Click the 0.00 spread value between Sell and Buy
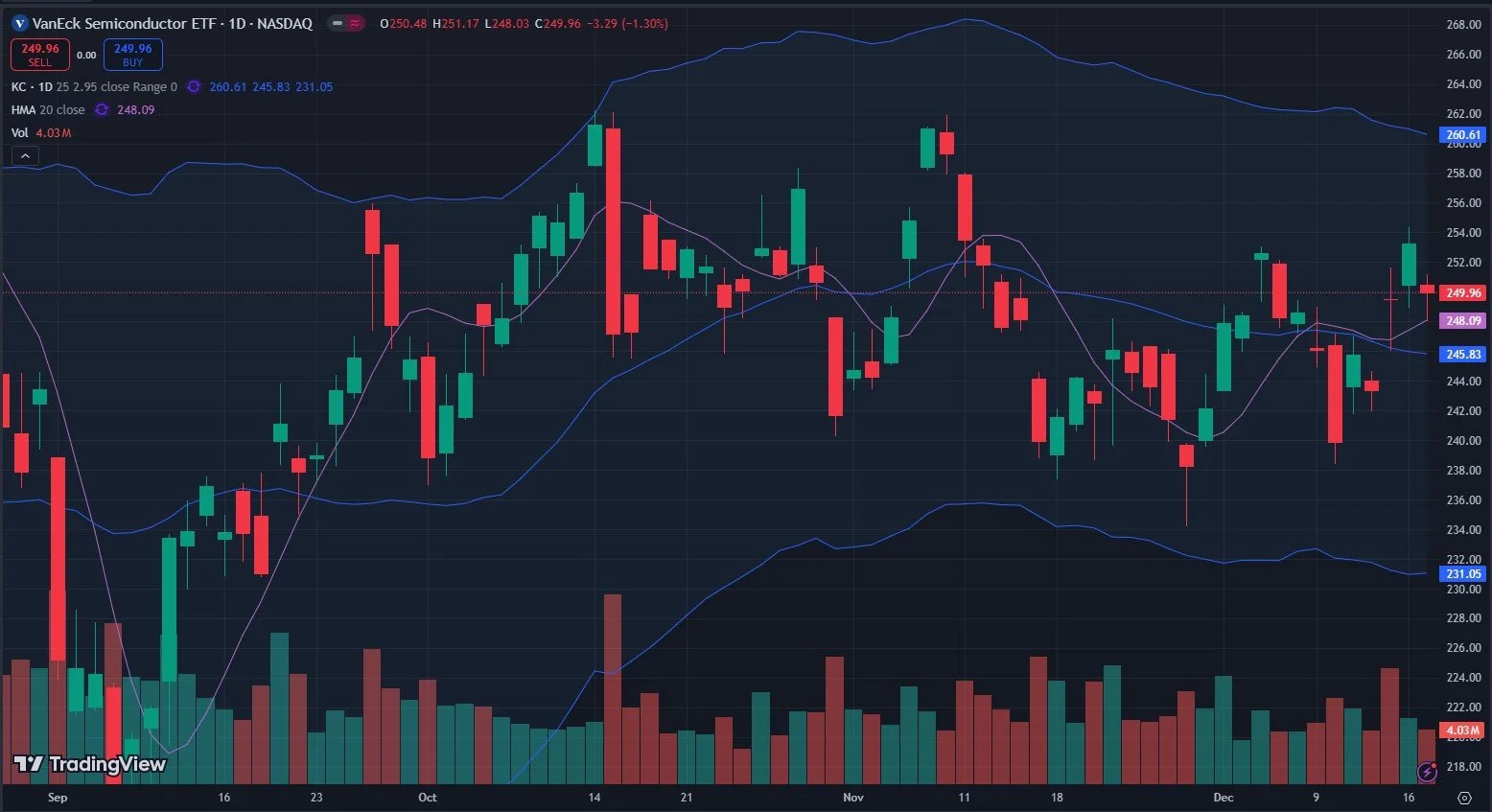The width and height of the screenshot is (1492, 812). click(86, 55)
